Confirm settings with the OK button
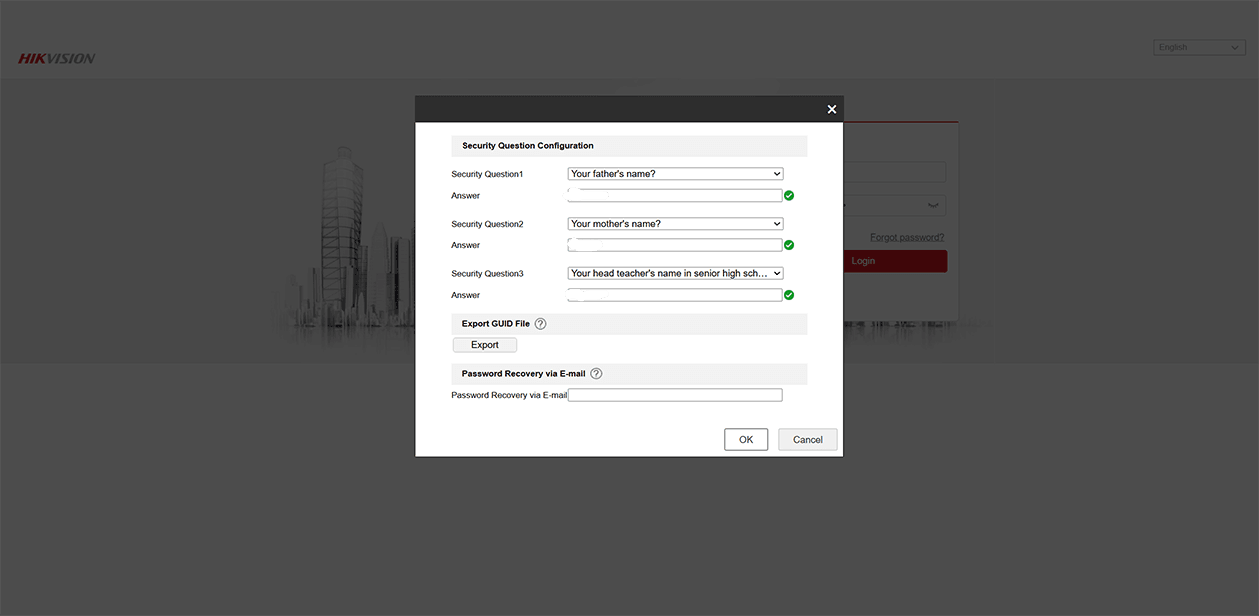Image resolution: width=1259 pixels, height=616 pixels. (x=746, y=440)
